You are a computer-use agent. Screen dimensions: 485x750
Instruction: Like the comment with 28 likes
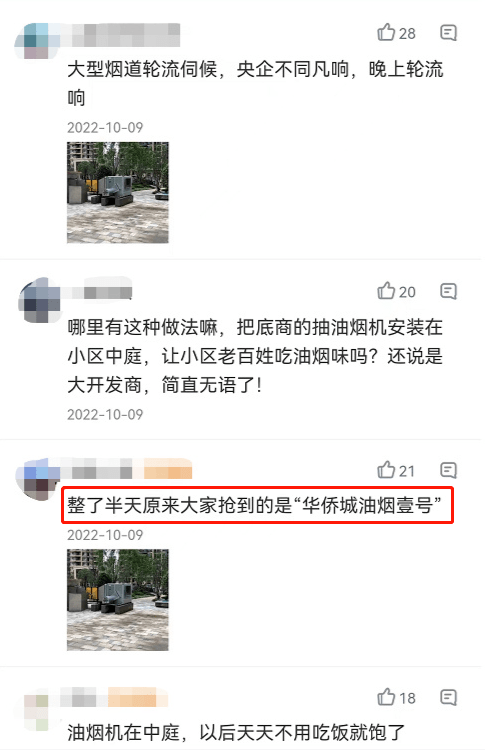coord(396,33)
